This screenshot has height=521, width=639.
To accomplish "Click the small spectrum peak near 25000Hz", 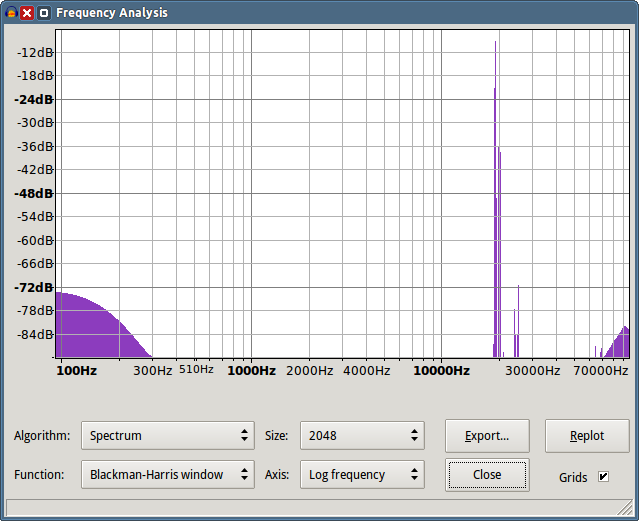I will [517, 321].
